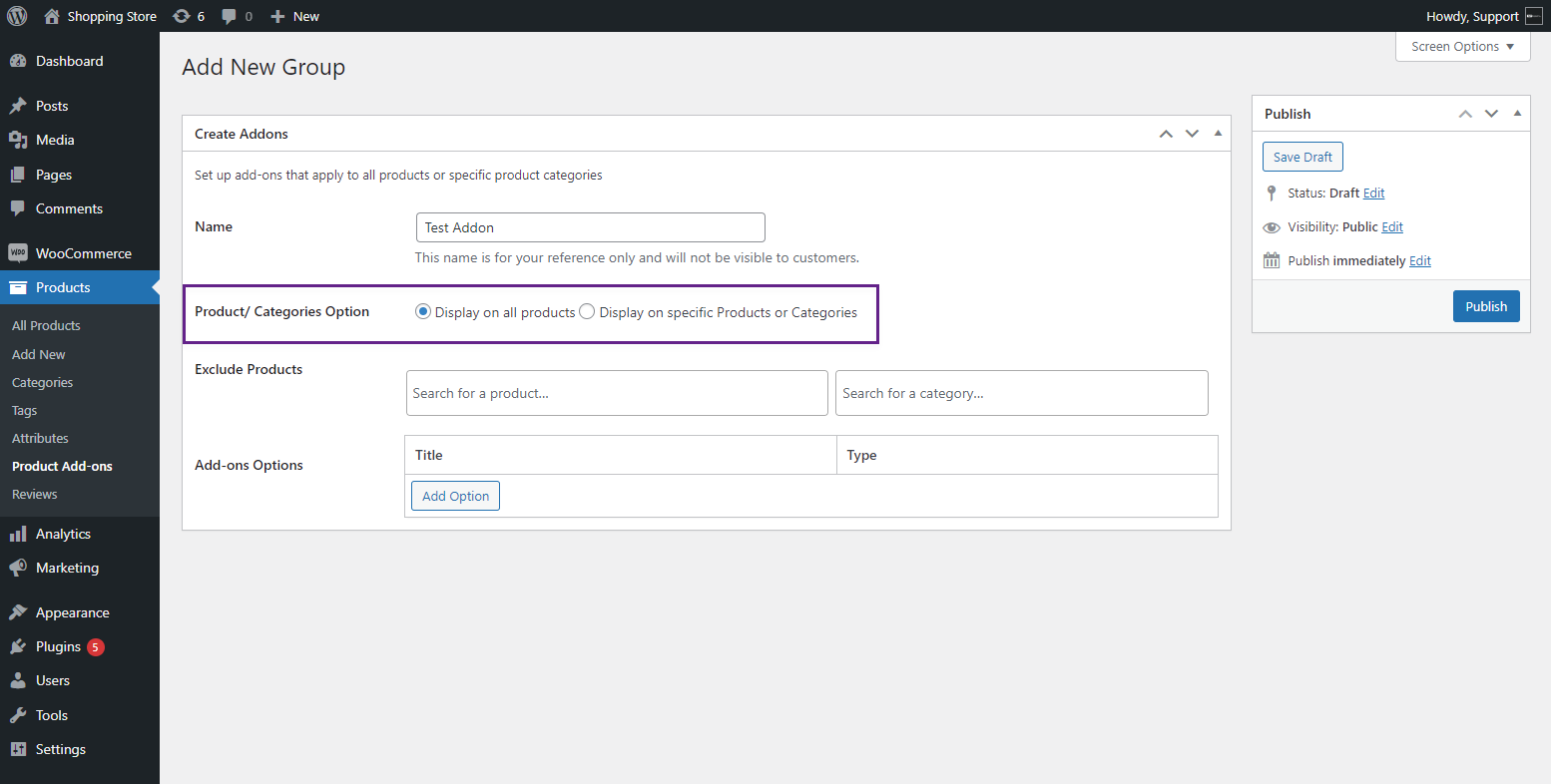Viewport: 1551px width, 784px height.
Task: Click the Status pin icon in the Publish box
Action: pyautogui.click(x=1271, y=194)
